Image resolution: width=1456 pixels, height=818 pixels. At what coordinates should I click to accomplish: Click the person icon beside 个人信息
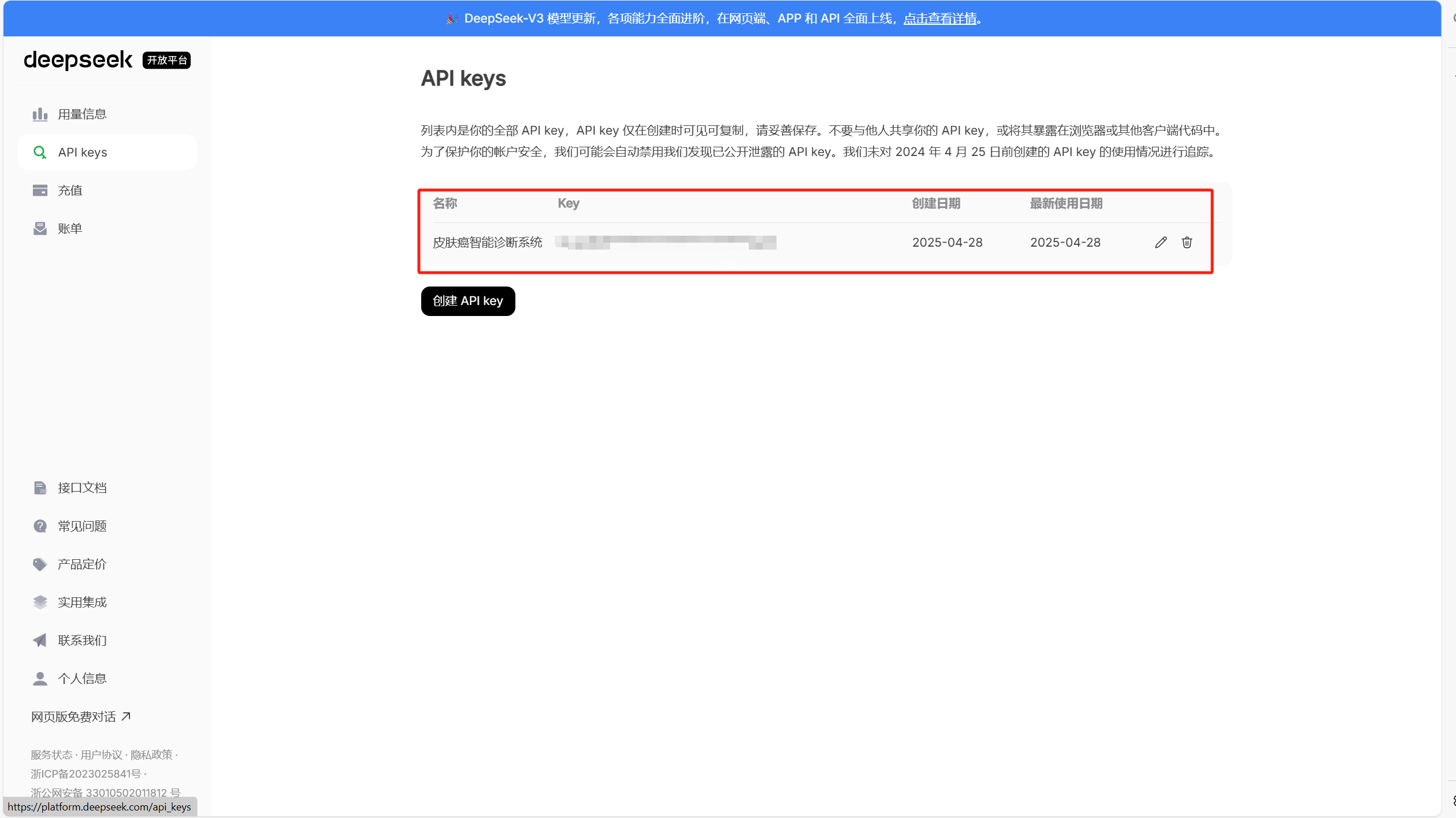pyautogui.click(x=40, y=679)
